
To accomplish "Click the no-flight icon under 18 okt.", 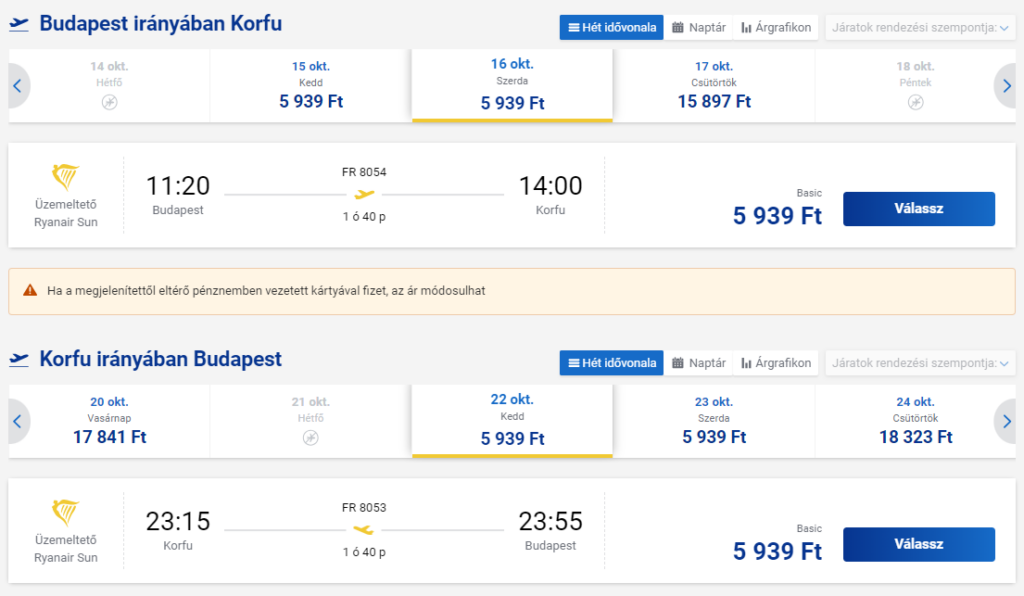I will [916, 102].
